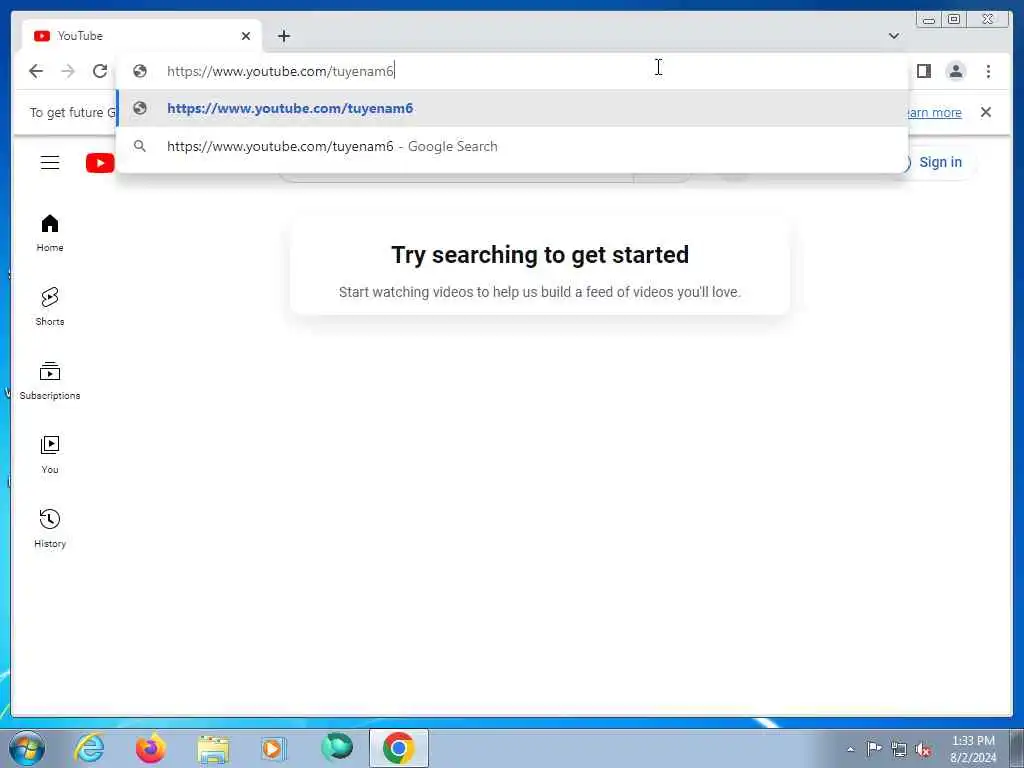
Task: Open Windows Explorer from taskbar
Action: pyautogui.click(x=213, y=748)
